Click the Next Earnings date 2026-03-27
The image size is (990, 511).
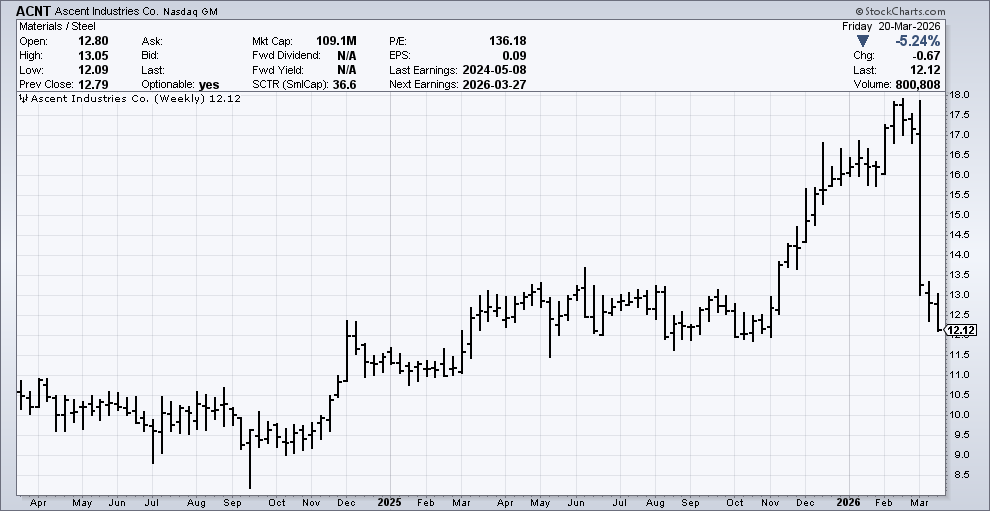point(494,85)
